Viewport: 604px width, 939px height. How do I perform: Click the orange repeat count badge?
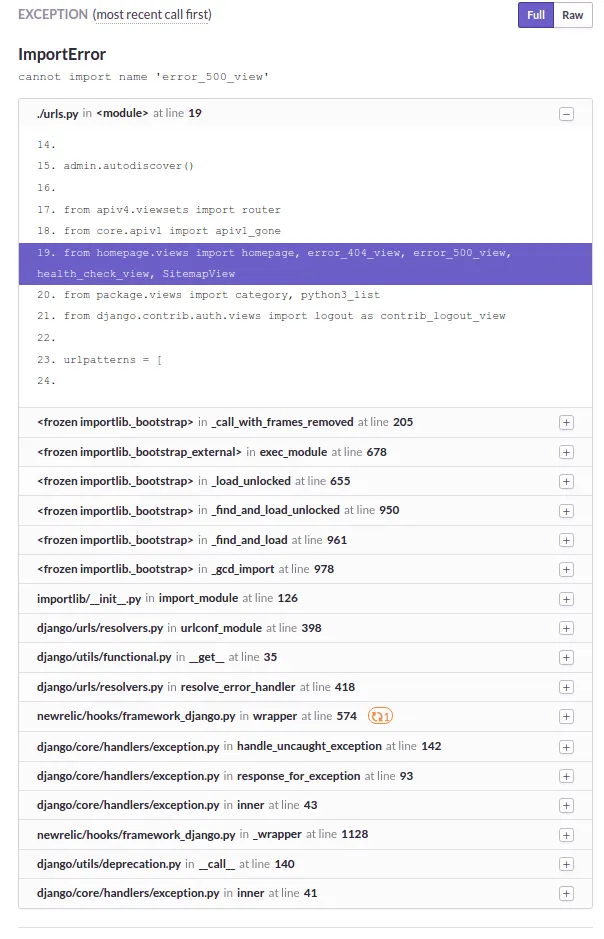point(380,716)
